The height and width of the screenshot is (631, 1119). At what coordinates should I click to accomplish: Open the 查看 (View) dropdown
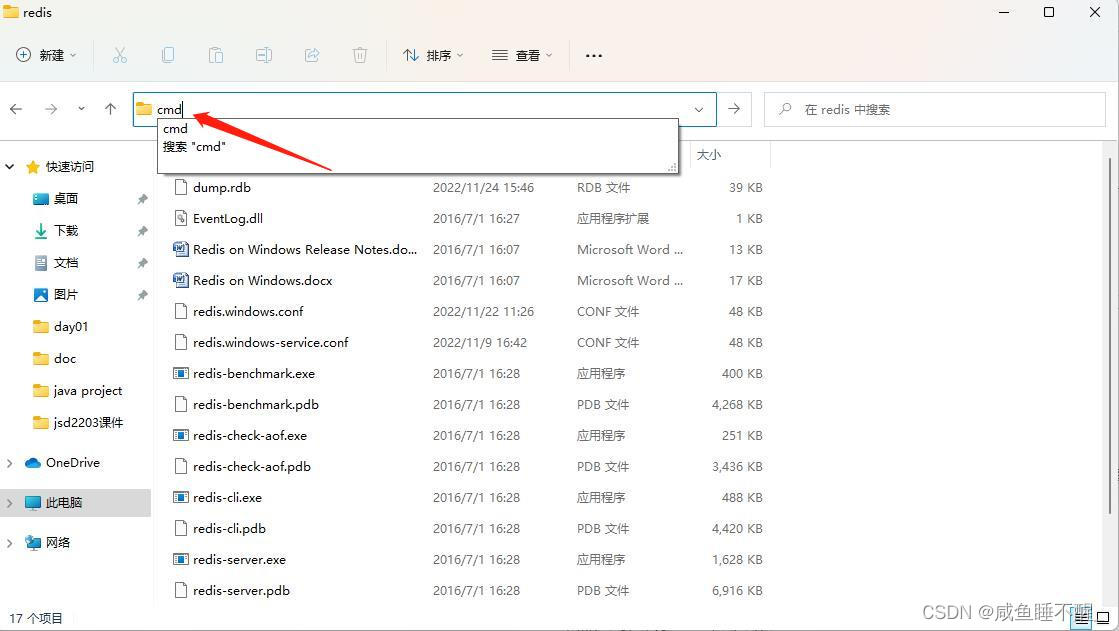pos(522,55)
